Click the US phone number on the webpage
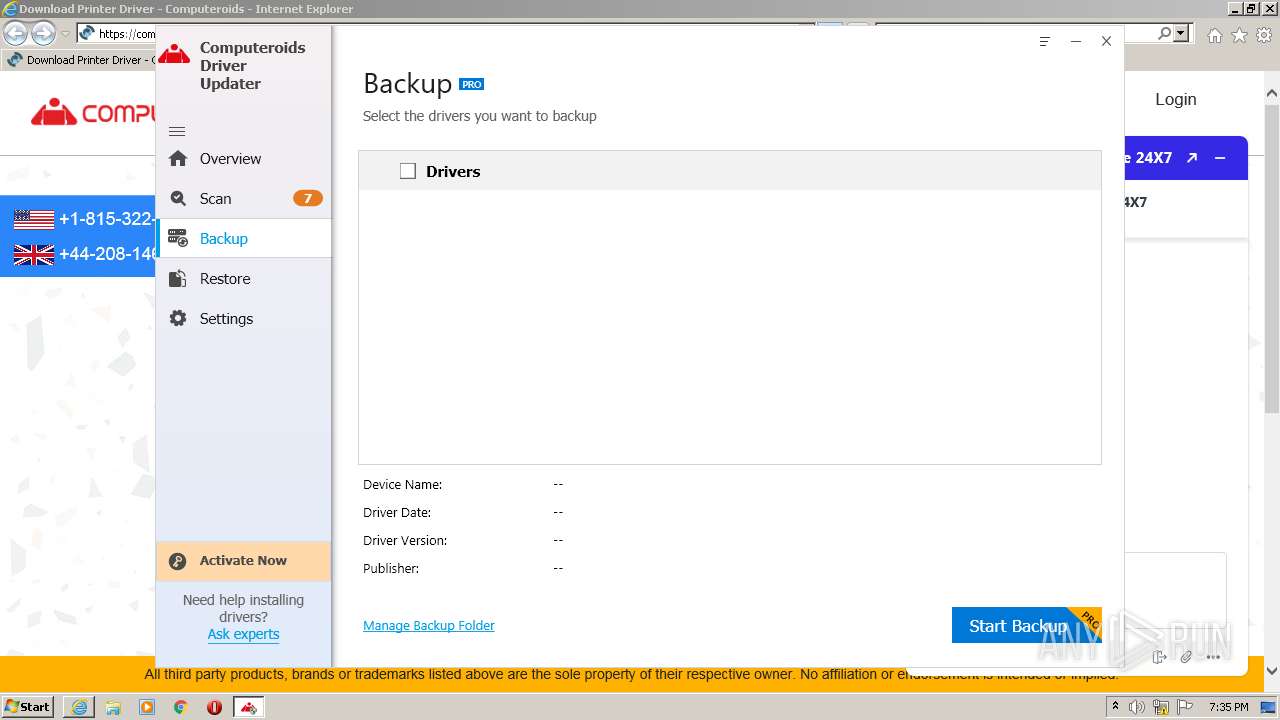Screen dimensions: 1280x720 [107, 219]
